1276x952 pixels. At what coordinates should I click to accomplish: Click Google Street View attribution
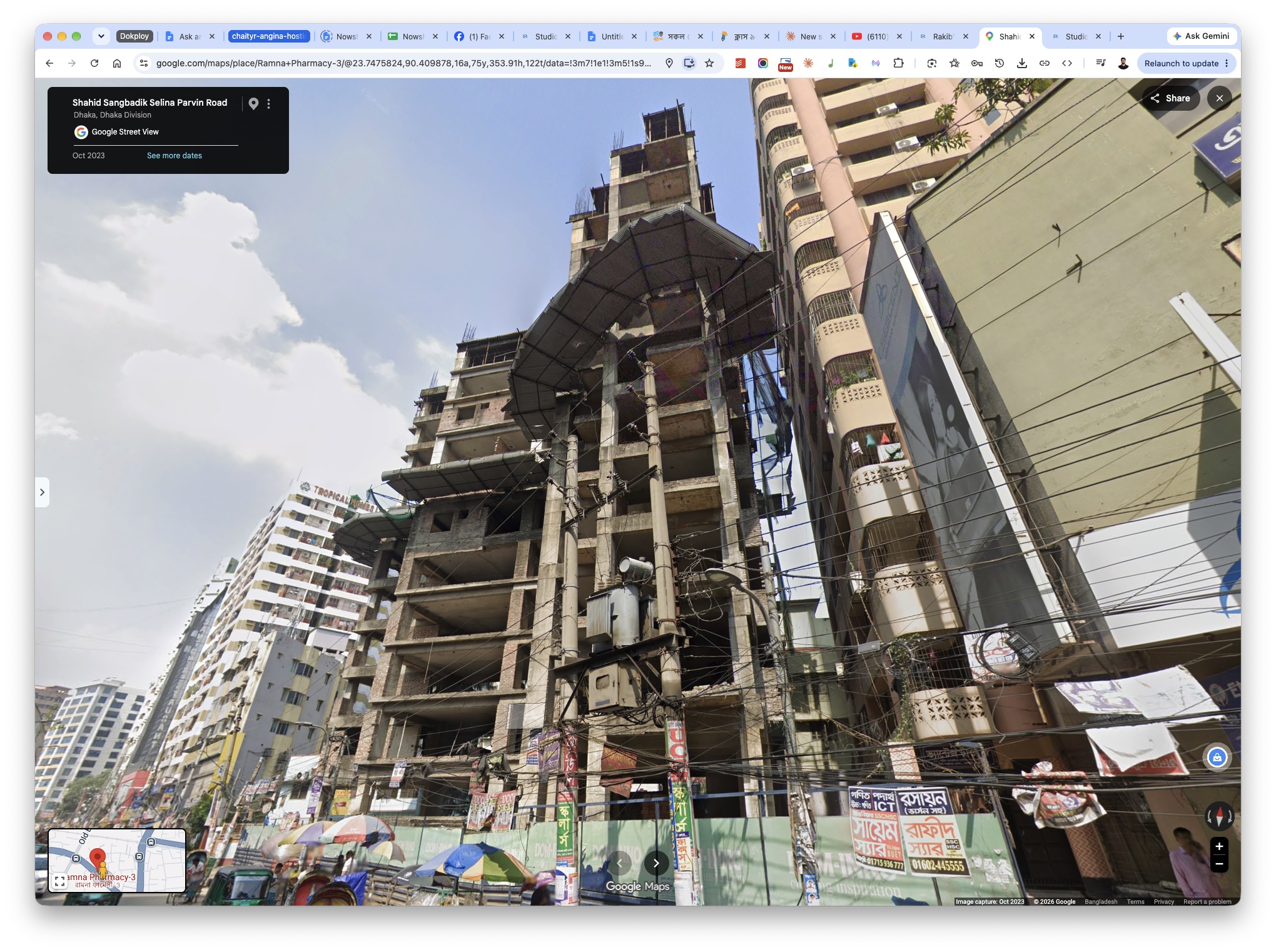pos(125,132)
